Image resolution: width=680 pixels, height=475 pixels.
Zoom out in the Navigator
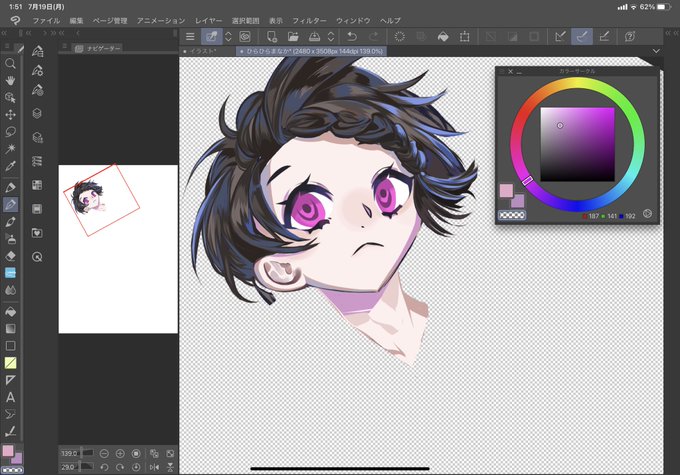pyautogui.click(x=104, y=453)
